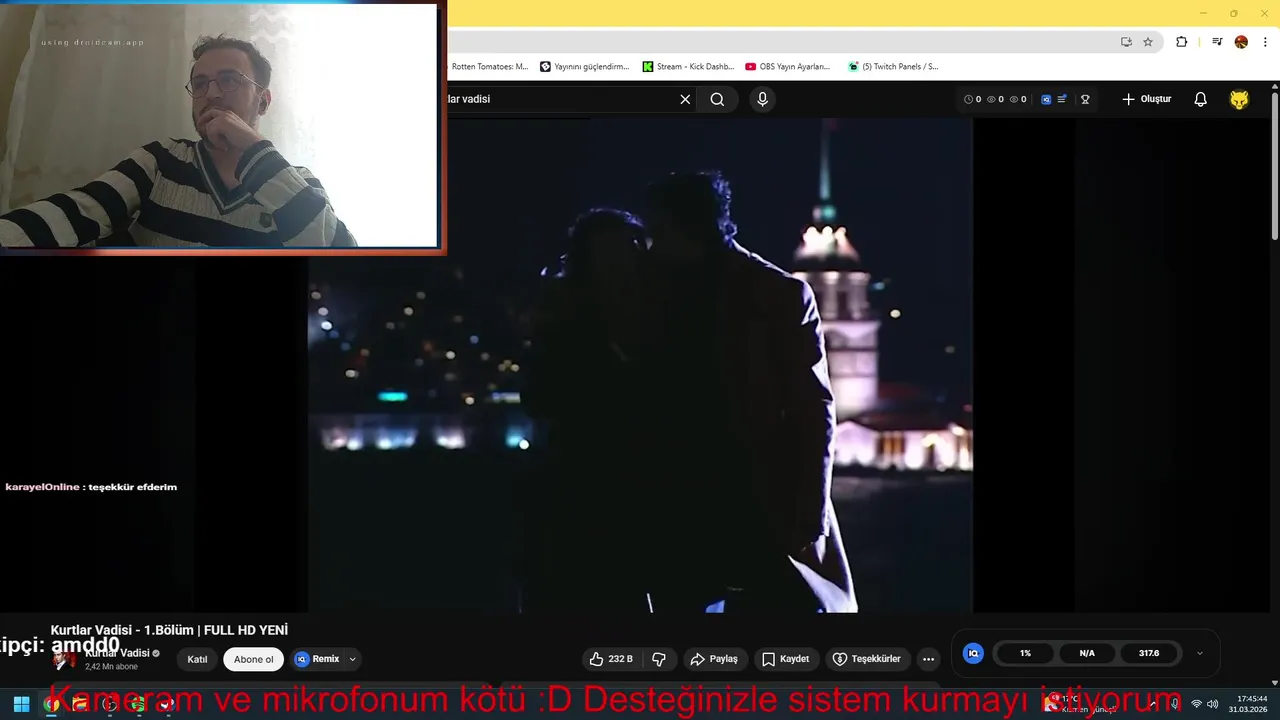Subscribe with the Abone ol button
1280x720 pixels.
[x=254, y=659]
